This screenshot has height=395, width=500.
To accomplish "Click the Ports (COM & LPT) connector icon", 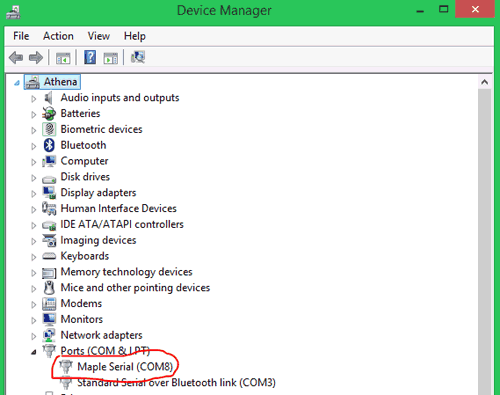I will tap(49, 351).
